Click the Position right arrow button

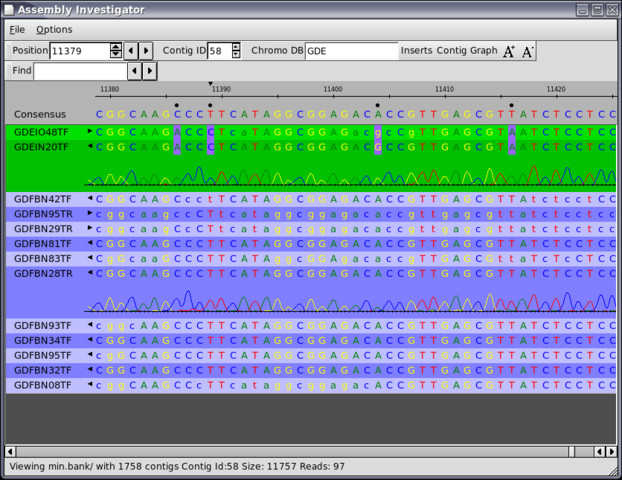point(147,51)
